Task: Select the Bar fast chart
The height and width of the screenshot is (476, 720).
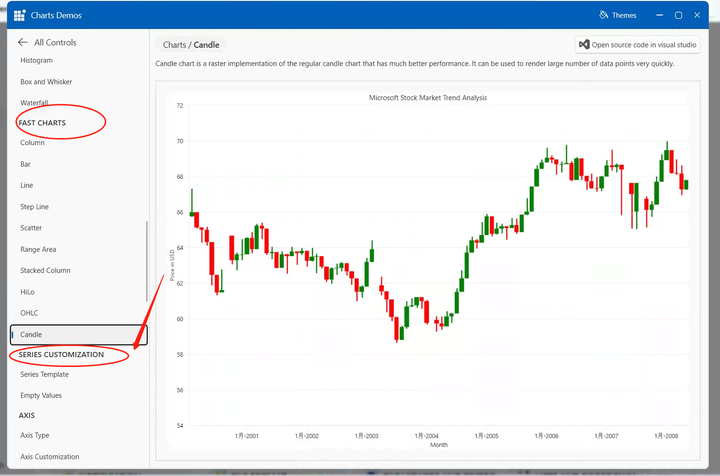Action: point(25,164)
